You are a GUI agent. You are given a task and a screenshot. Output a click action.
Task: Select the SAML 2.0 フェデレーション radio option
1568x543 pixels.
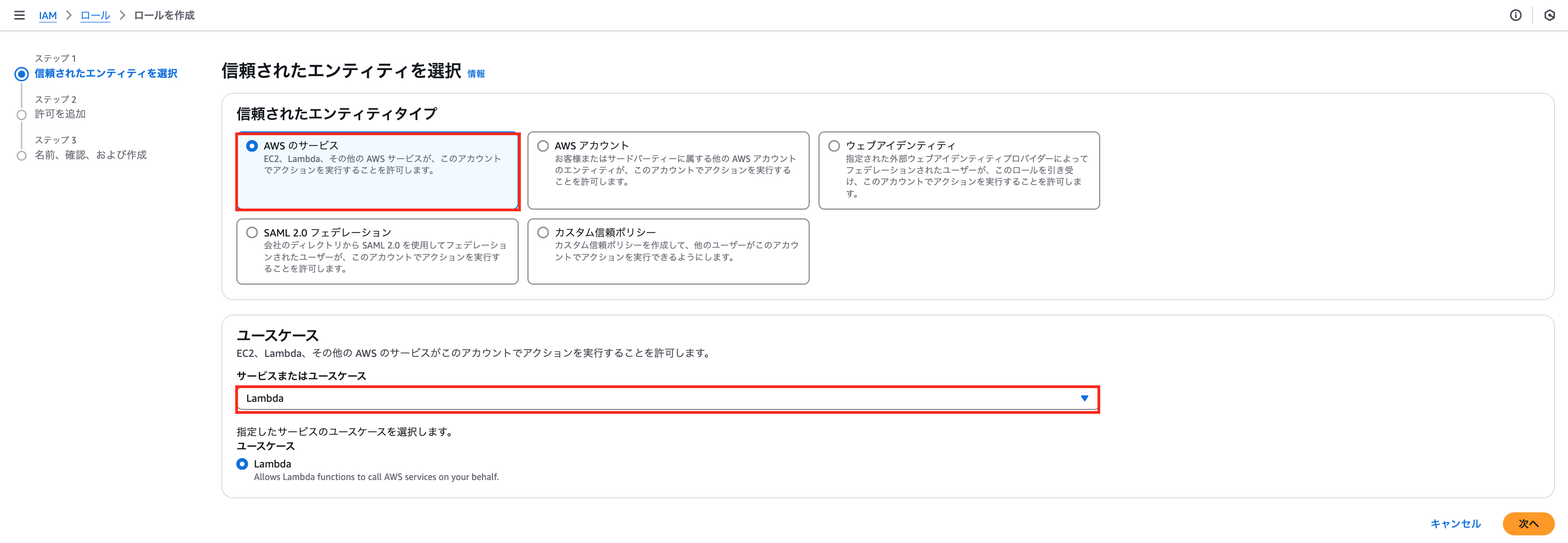click(x=252, y=233)
